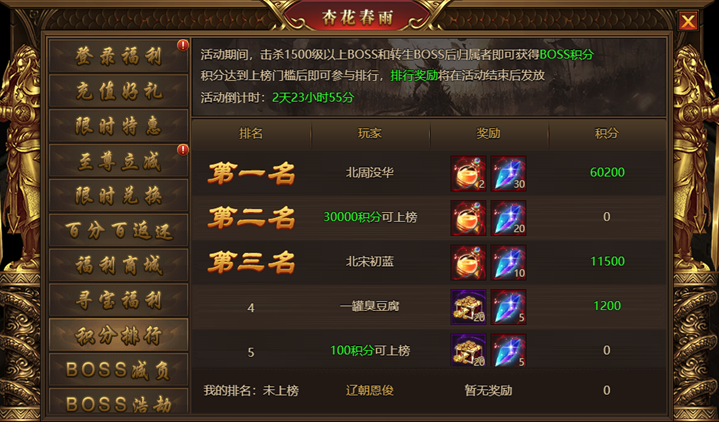The image size is (719, 422).
Task: Open the 百分百返还 tab
Action: (119, 231)
